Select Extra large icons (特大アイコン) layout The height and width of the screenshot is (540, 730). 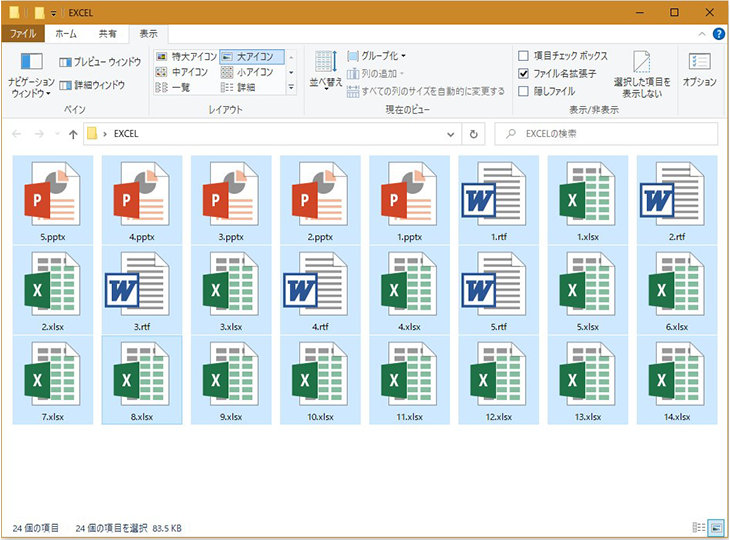(x=186, y=57)
